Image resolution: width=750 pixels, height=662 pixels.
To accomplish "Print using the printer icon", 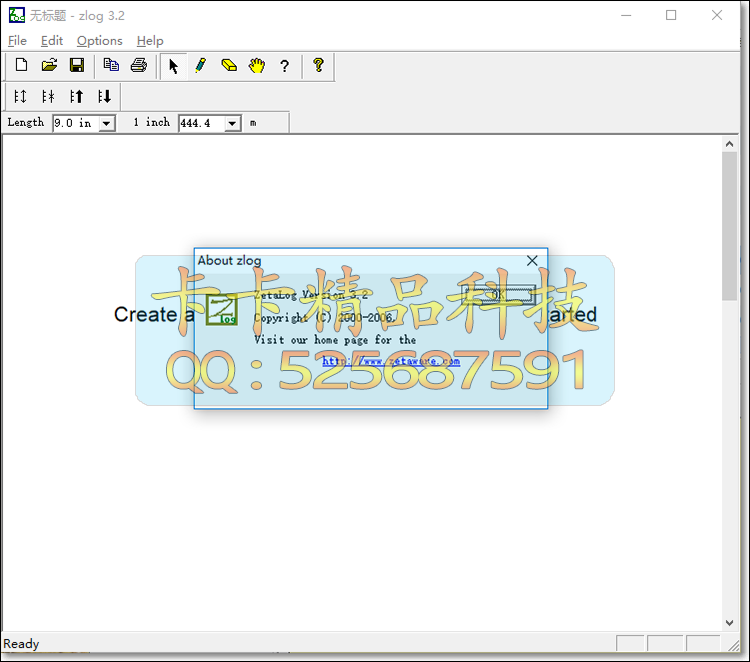I will coord(139,65).
